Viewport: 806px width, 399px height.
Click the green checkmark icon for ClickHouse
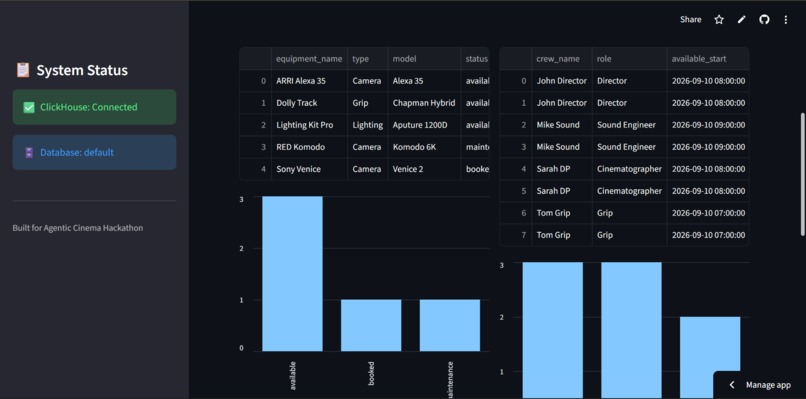29,107
